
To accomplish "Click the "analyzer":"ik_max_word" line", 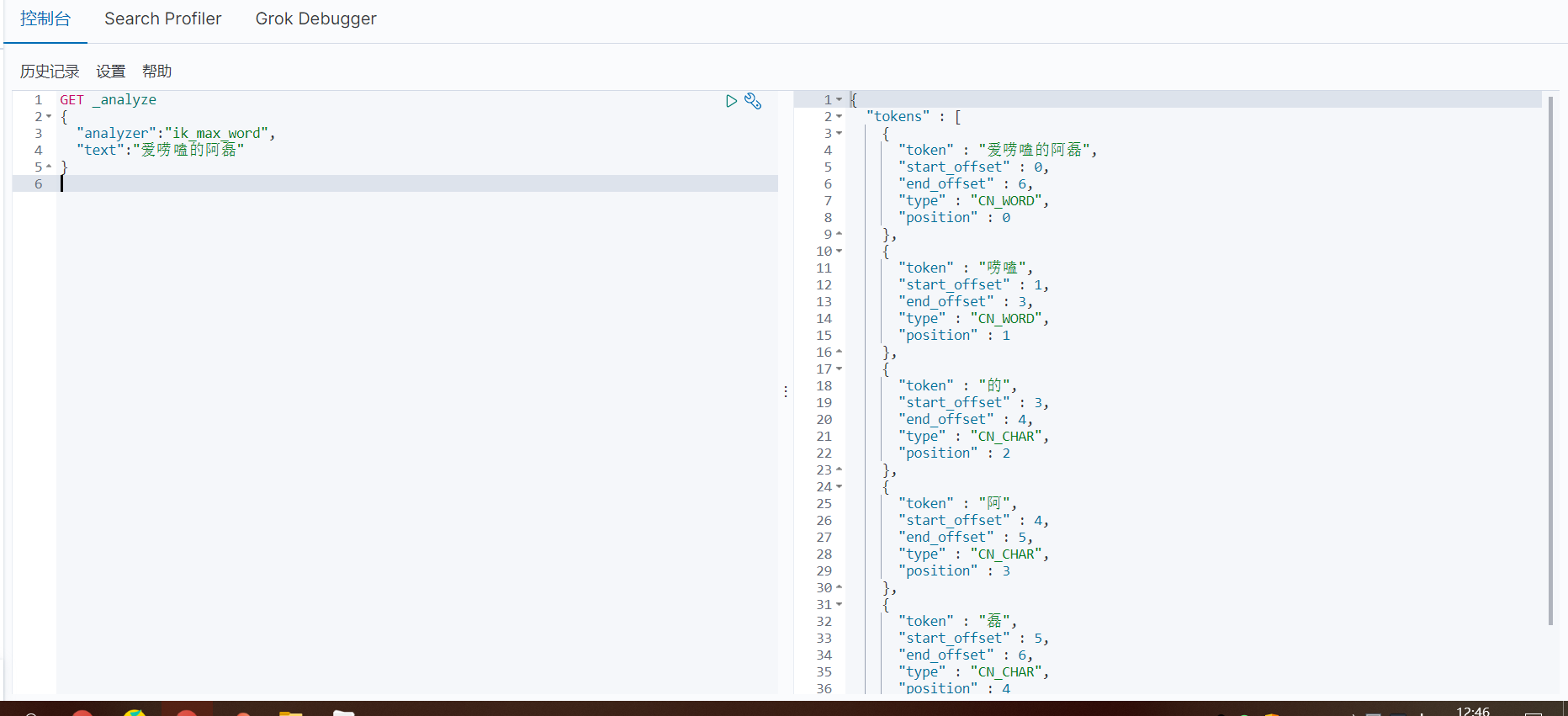I will pyautogui.click(x=176, y=133).
